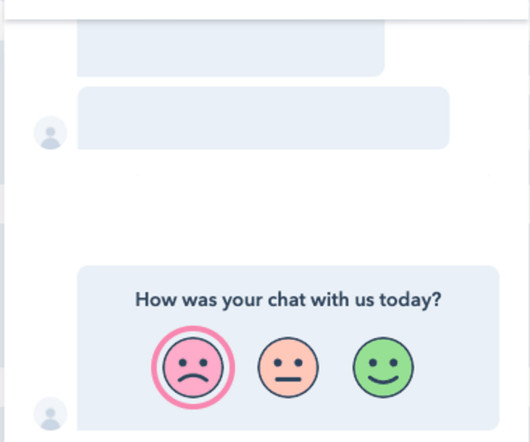The image size is (530, 442).
Task: Click the eyes of the green smiley face
Action: [x=383, y=363]
